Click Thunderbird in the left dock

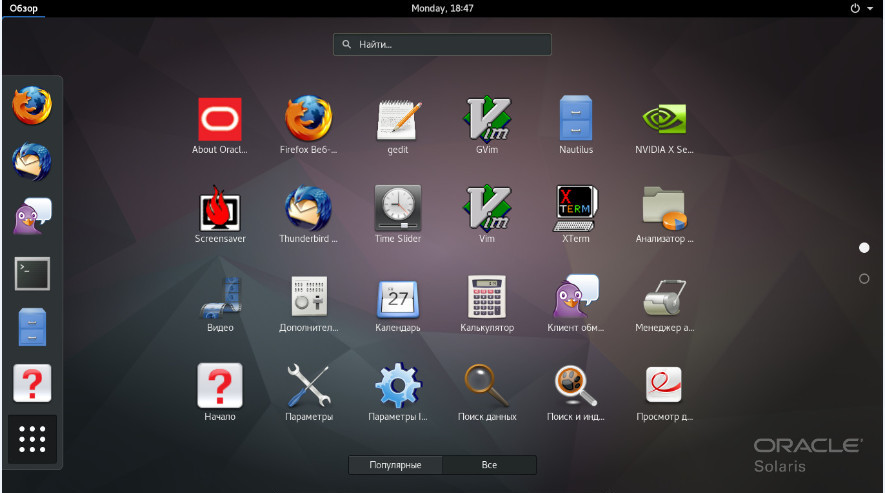pyautogui.click(x=32, y=161)
